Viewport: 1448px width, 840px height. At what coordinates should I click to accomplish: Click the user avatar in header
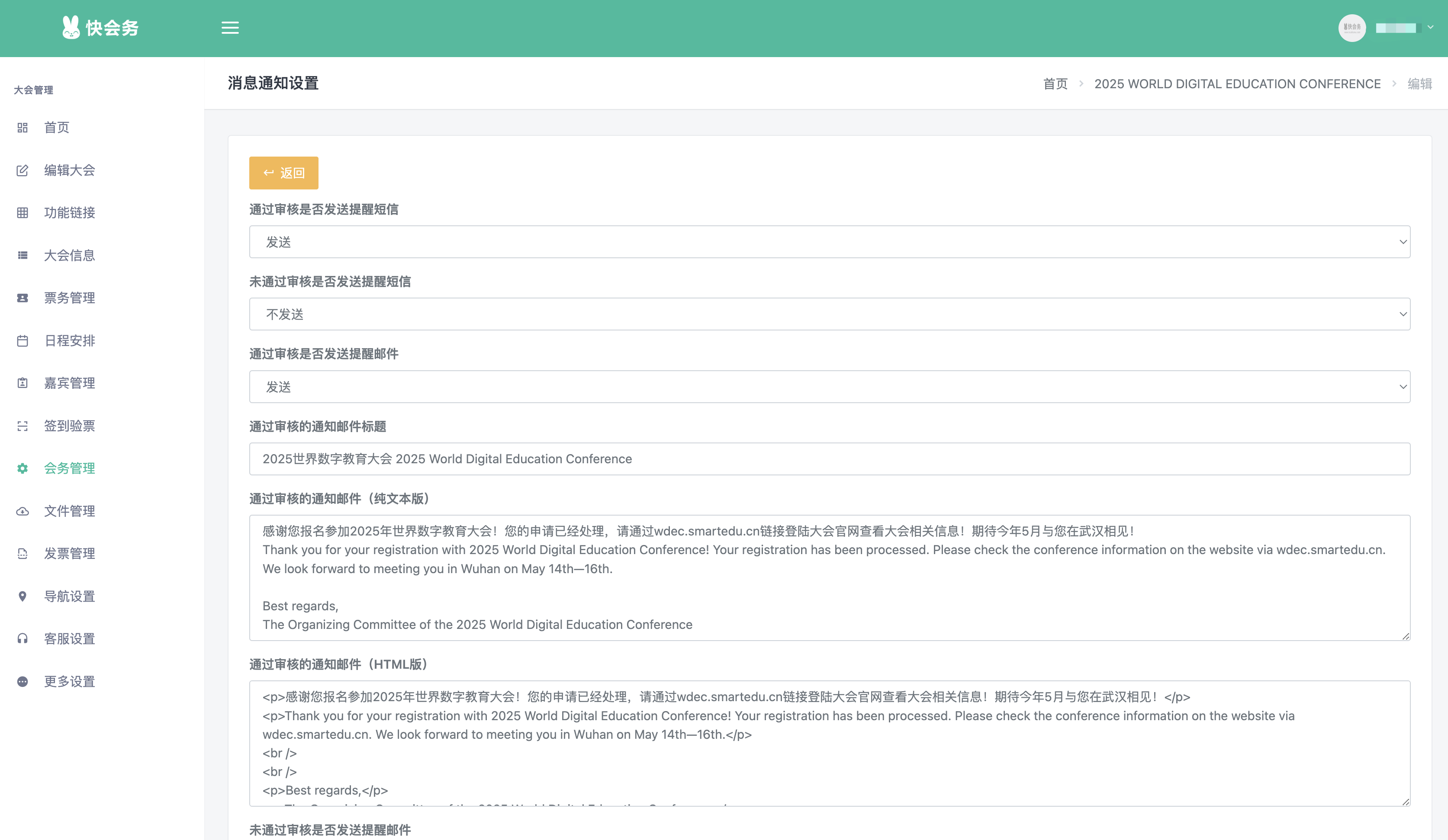pyautogui.click(x=1351, y=28)
